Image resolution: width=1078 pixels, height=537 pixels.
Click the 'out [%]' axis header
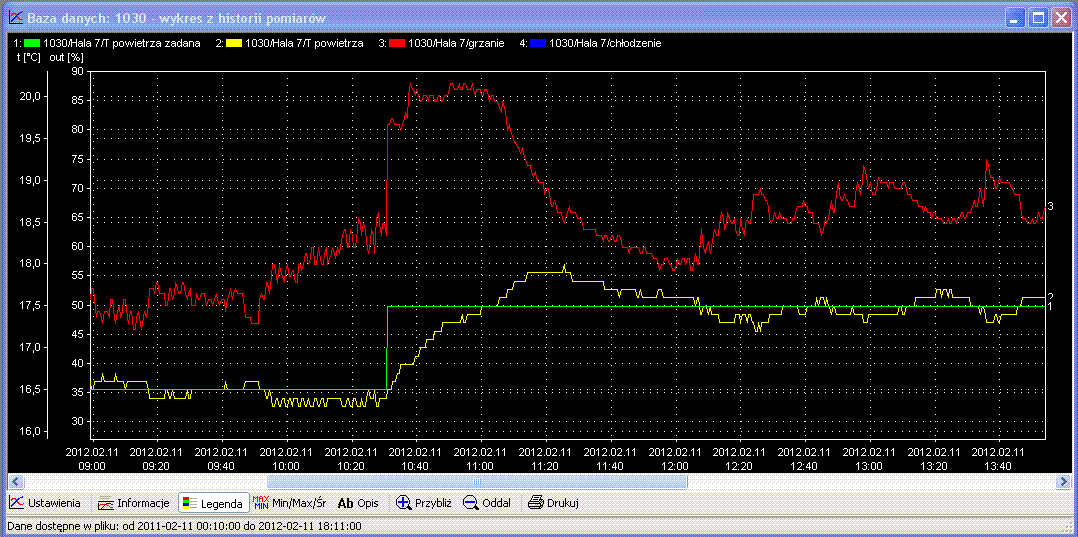tap(66, 57)
